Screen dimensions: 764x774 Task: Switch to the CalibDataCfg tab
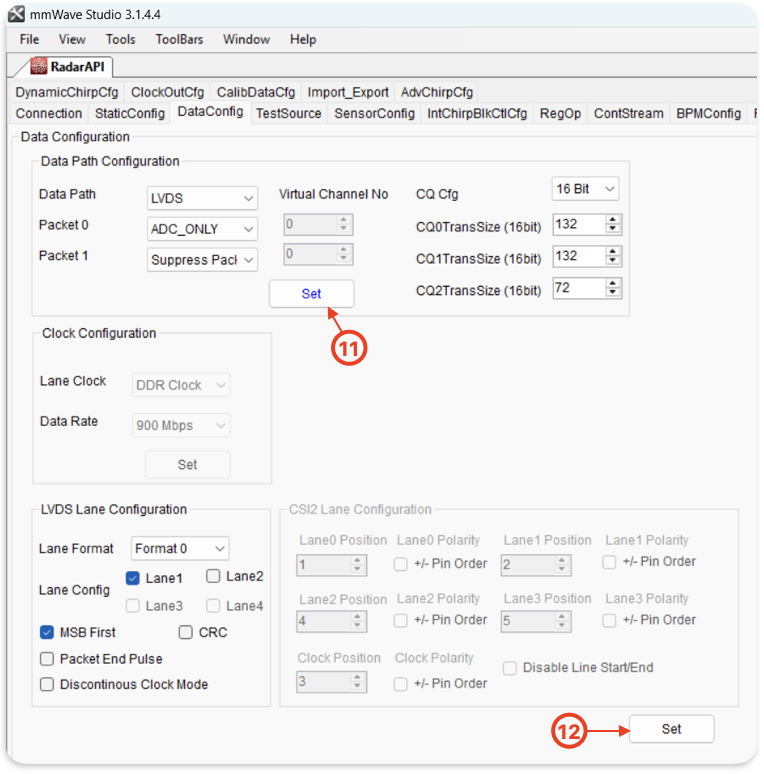[256, 92]
